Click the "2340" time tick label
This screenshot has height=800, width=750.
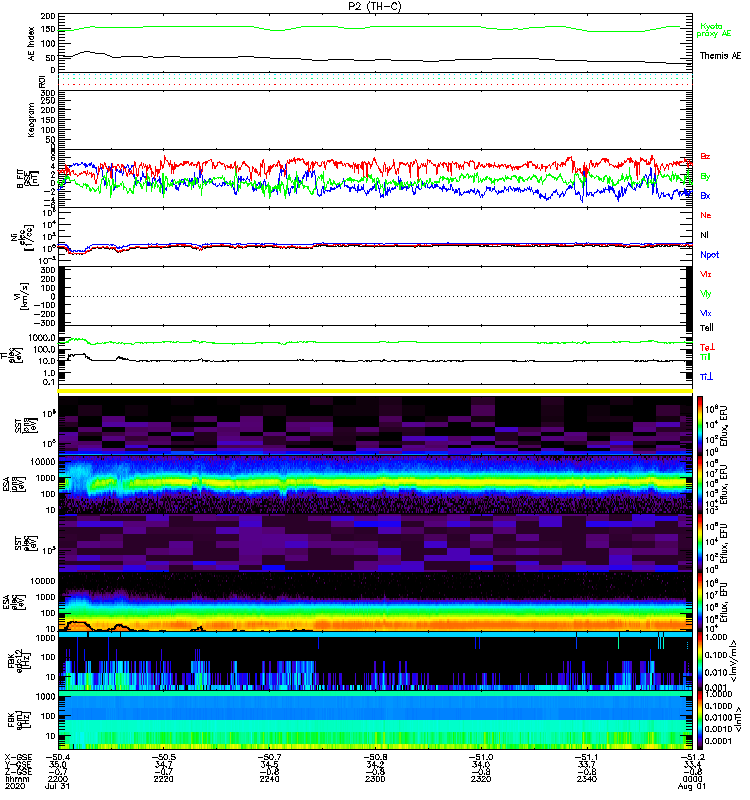(587, 779)
